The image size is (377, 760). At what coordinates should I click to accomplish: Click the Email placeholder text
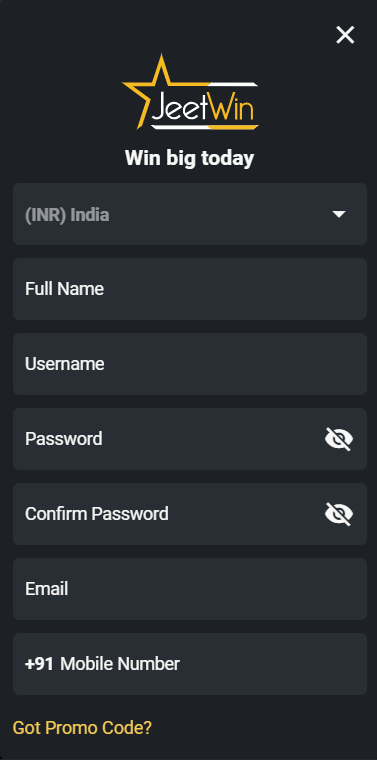[x=47, y=589]
